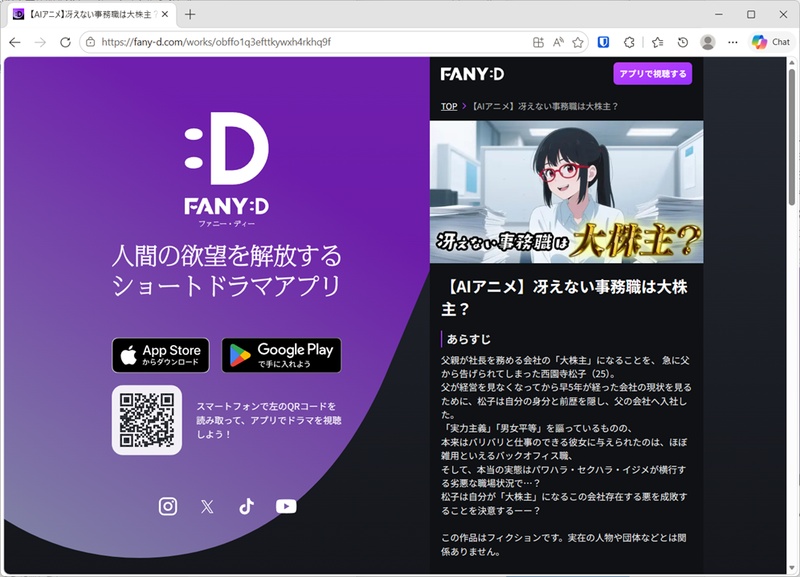Viewport: 800px width, 577px height.
Task: Maximize the browser window
Action: pyautogui.click(x=751, y=14)
